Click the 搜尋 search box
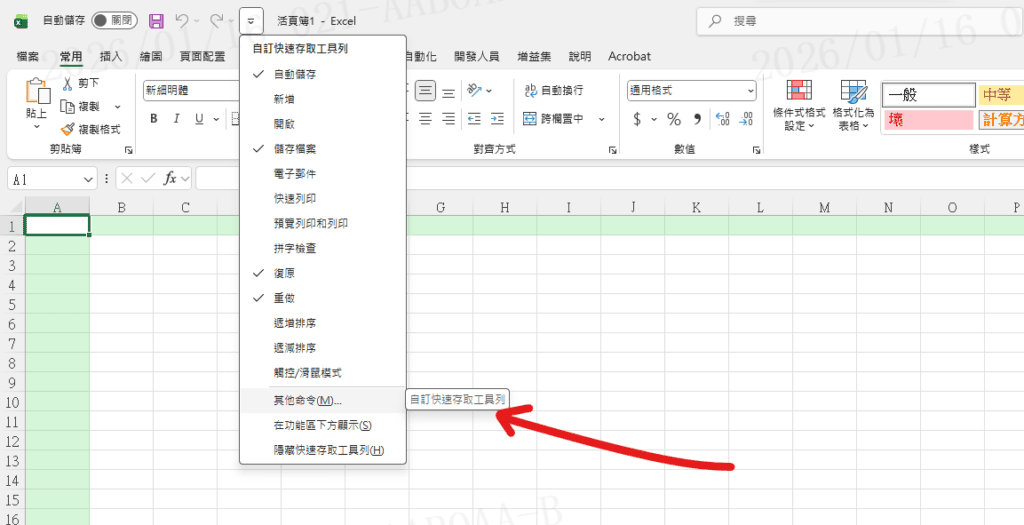Viewport: 1024px width, 525px height. tap(860, 20)
